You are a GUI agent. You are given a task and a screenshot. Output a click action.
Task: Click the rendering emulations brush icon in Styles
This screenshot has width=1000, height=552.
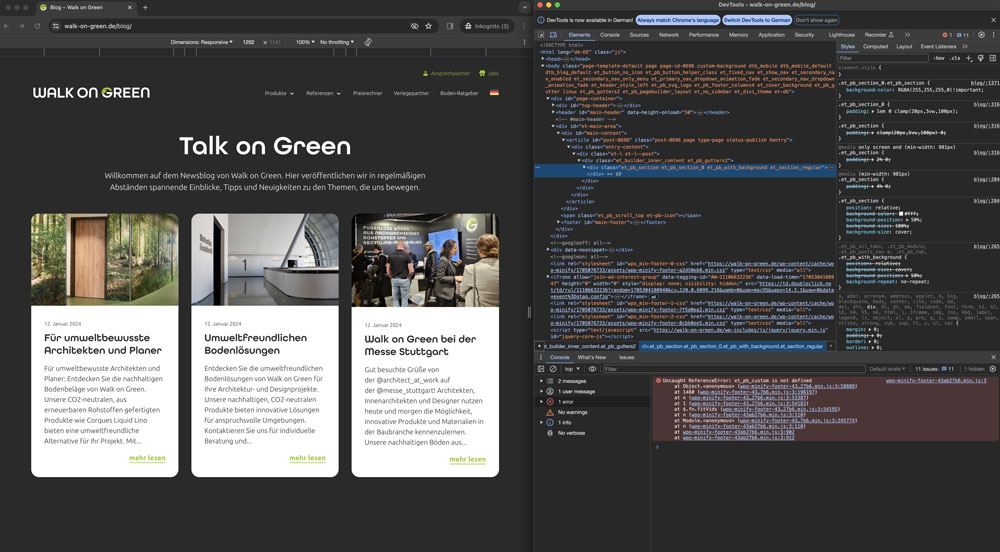(x=981, y=58)
